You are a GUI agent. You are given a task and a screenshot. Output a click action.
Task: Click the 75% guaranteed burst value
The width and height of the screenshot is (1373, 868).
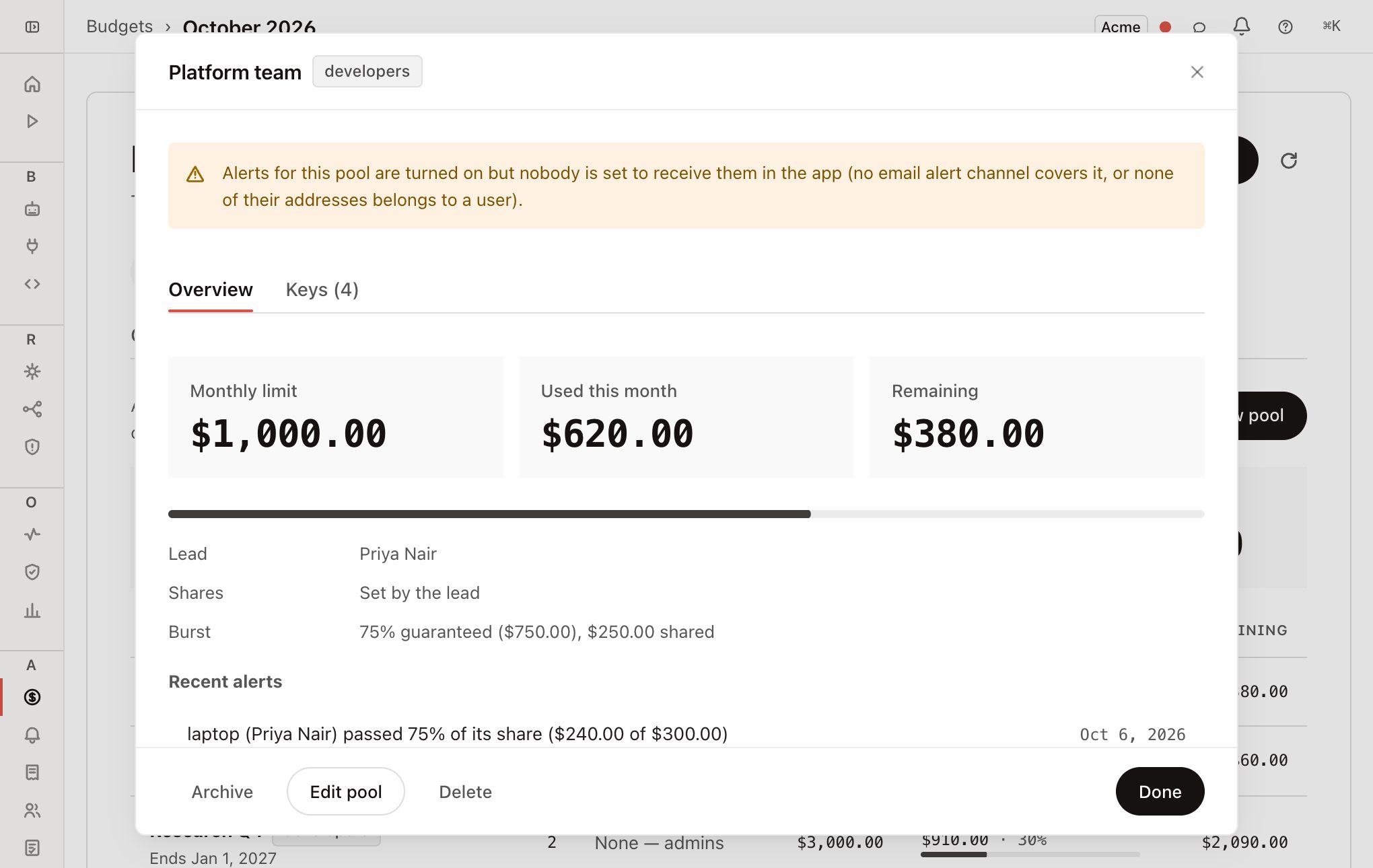click(x=536, y=632)
